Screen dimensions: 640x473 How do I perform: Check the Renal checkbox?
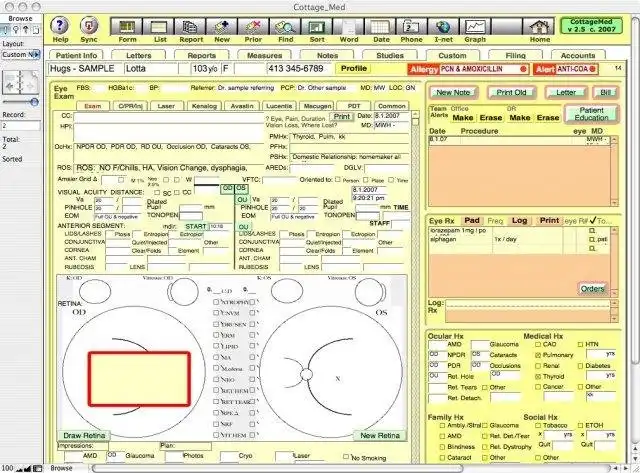538,366
